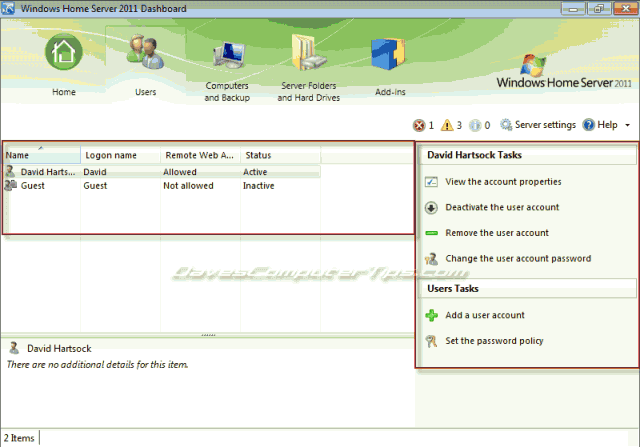Open the Help text link
The height and width of the screenshot is (447, 640).
pos(607,125)
